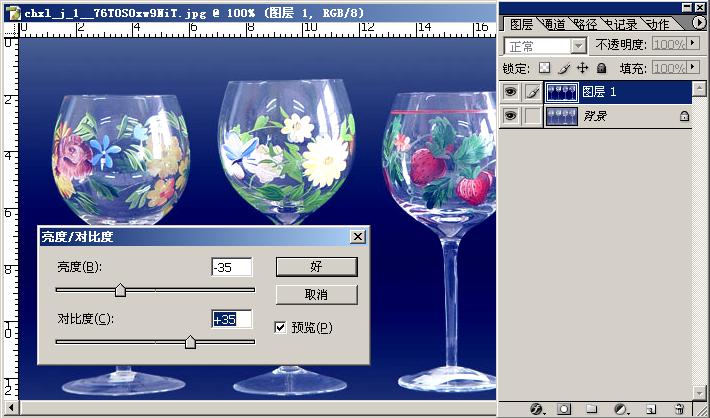710x418 pixels.
Task: Click the 取消 cancel button
Action: (x=317, y=294)
